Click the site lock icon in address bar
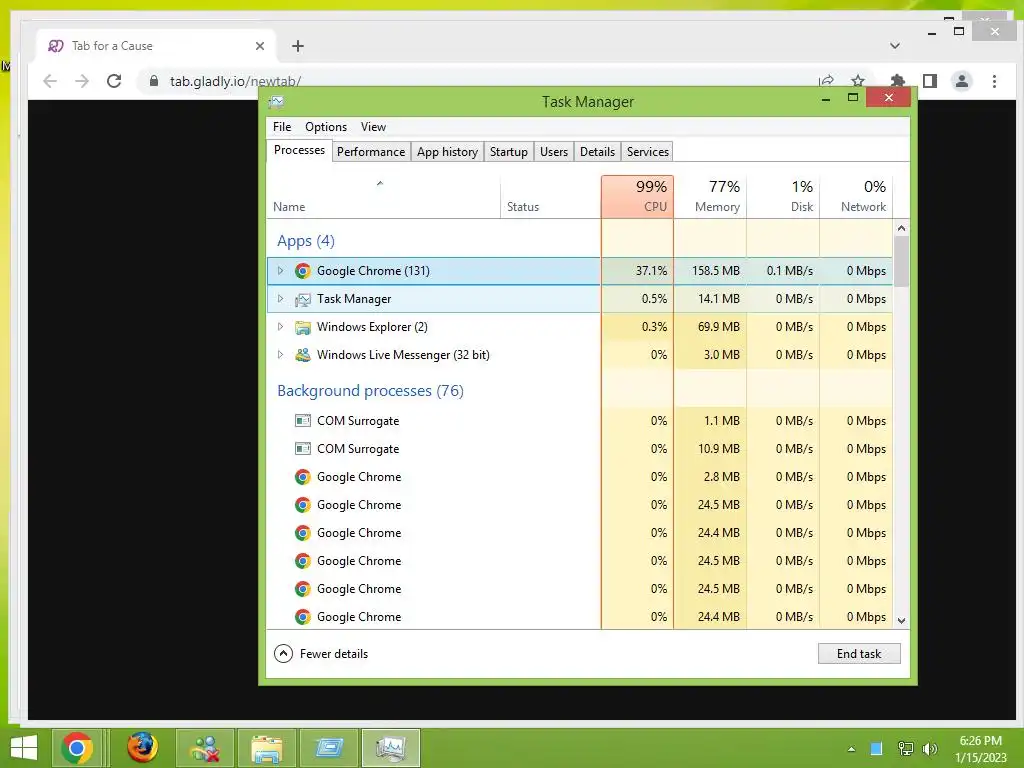Screen dimensions: 1024x768 tap(154, 81)
